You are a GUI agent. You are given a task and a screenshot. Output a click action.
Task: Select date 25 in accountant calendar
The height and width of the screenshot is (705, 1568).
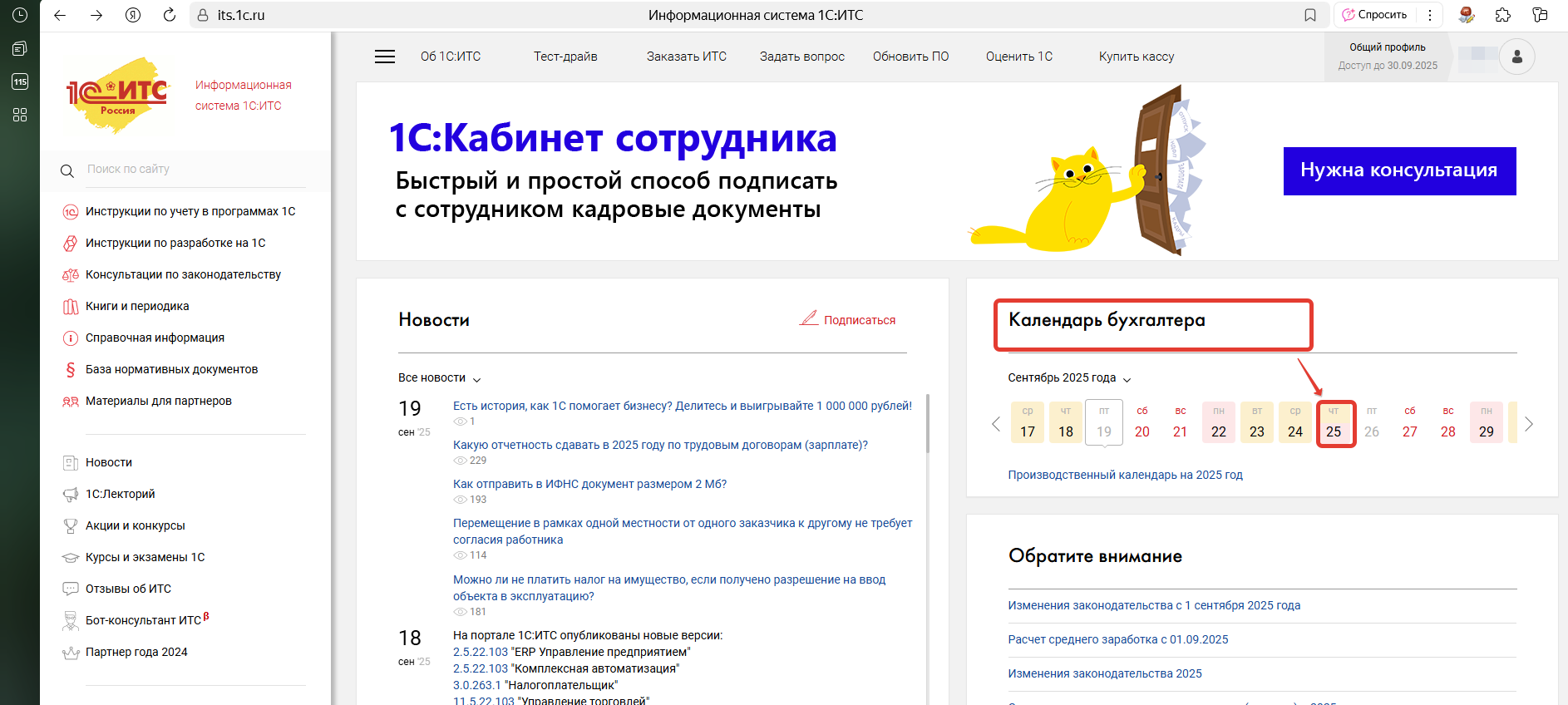1334,424
